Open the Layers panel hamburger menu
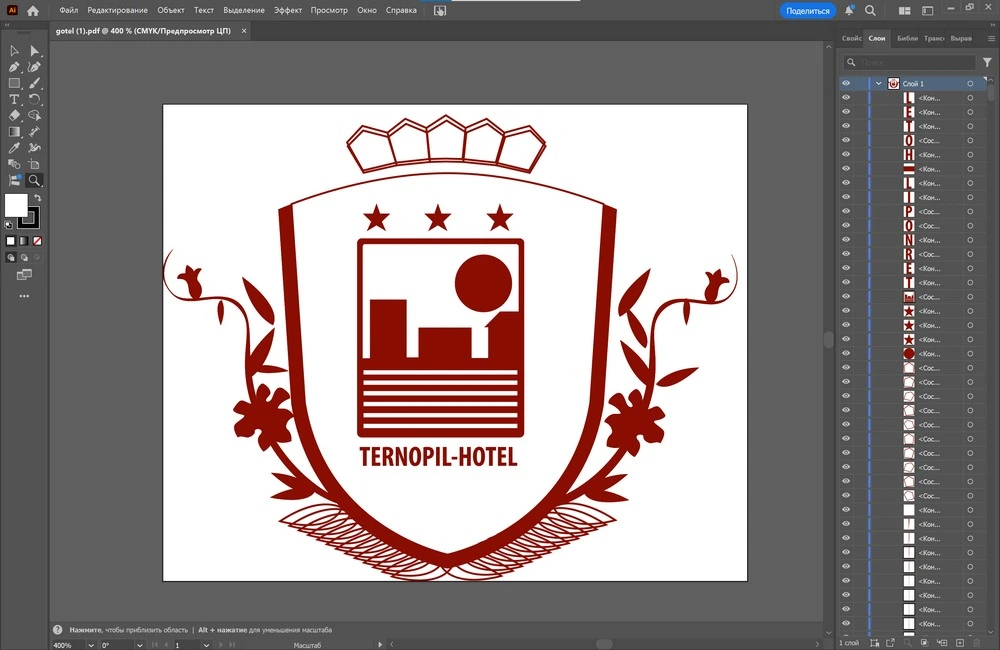 click(991, 38)
